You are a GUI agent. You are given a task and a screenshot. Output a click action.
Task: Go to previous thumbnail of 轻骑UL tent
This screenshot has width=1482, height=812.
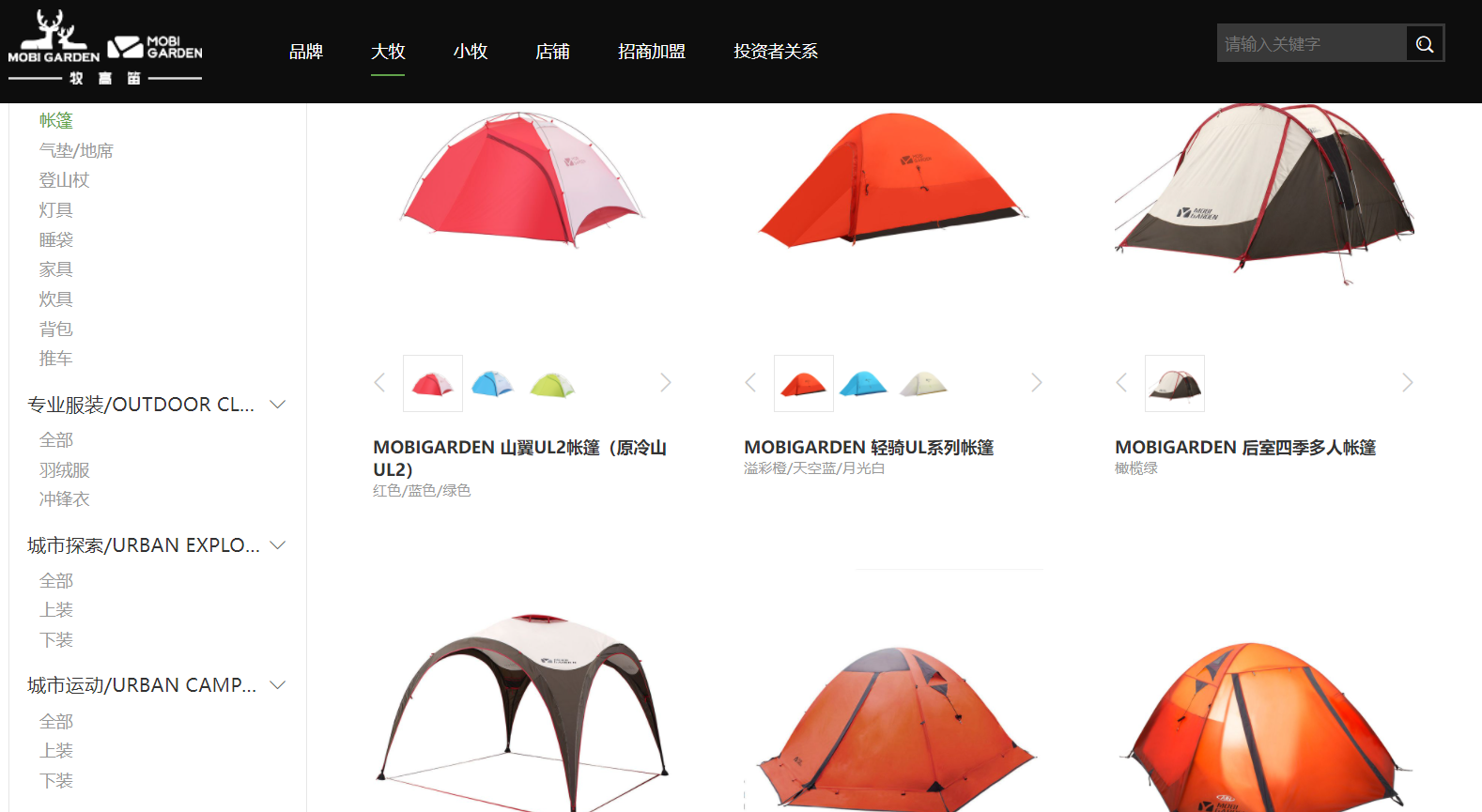pos(750,382)
